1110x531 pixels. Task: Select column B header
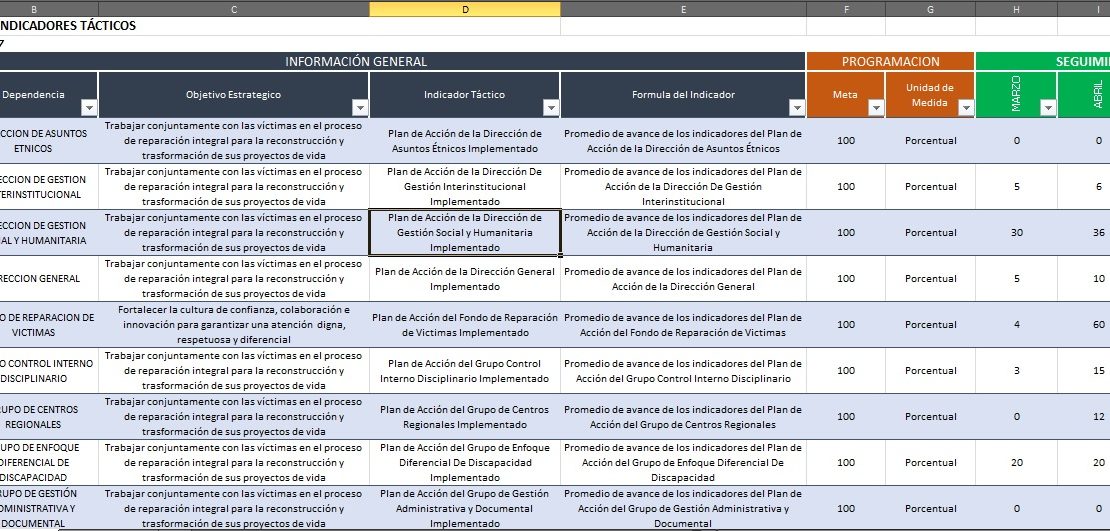pos(49,8)
